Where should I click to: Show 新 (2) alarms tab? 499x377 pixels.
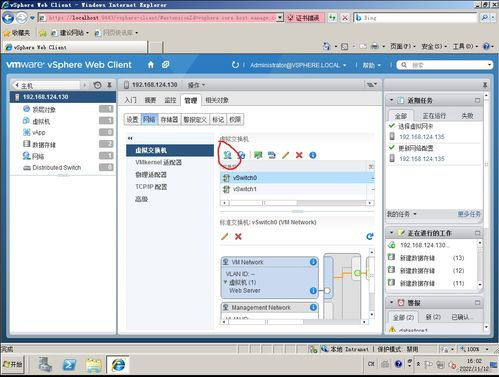(x=433, y=317)
